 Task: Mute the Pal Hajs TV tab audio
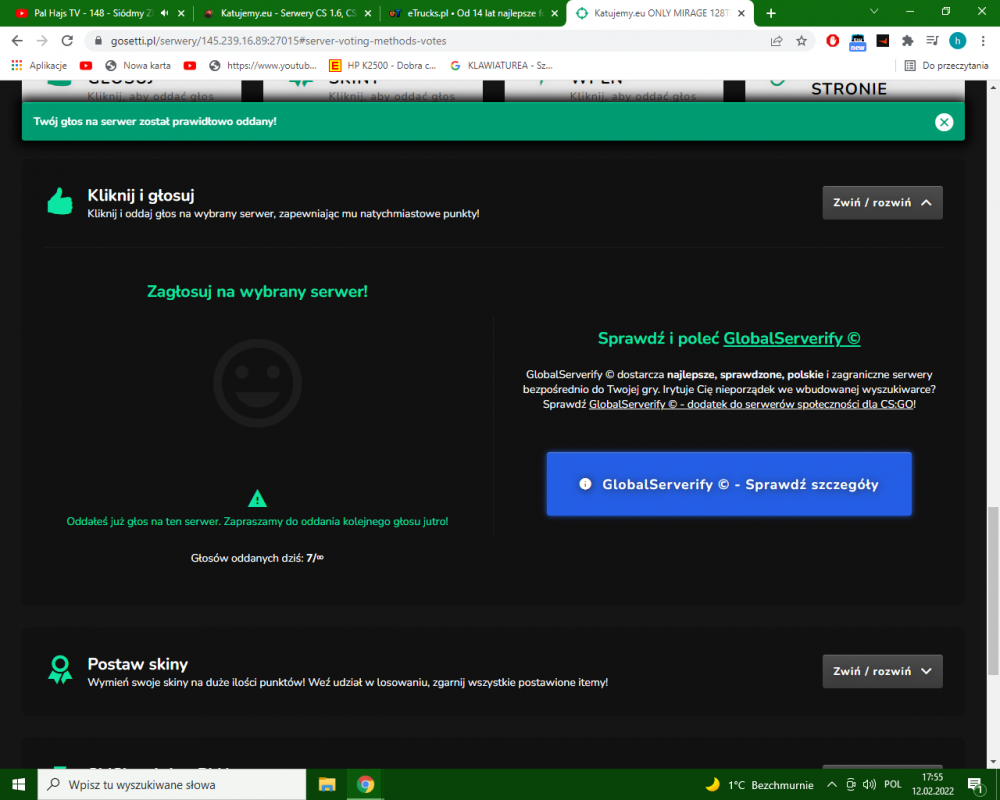click(165, 13)
